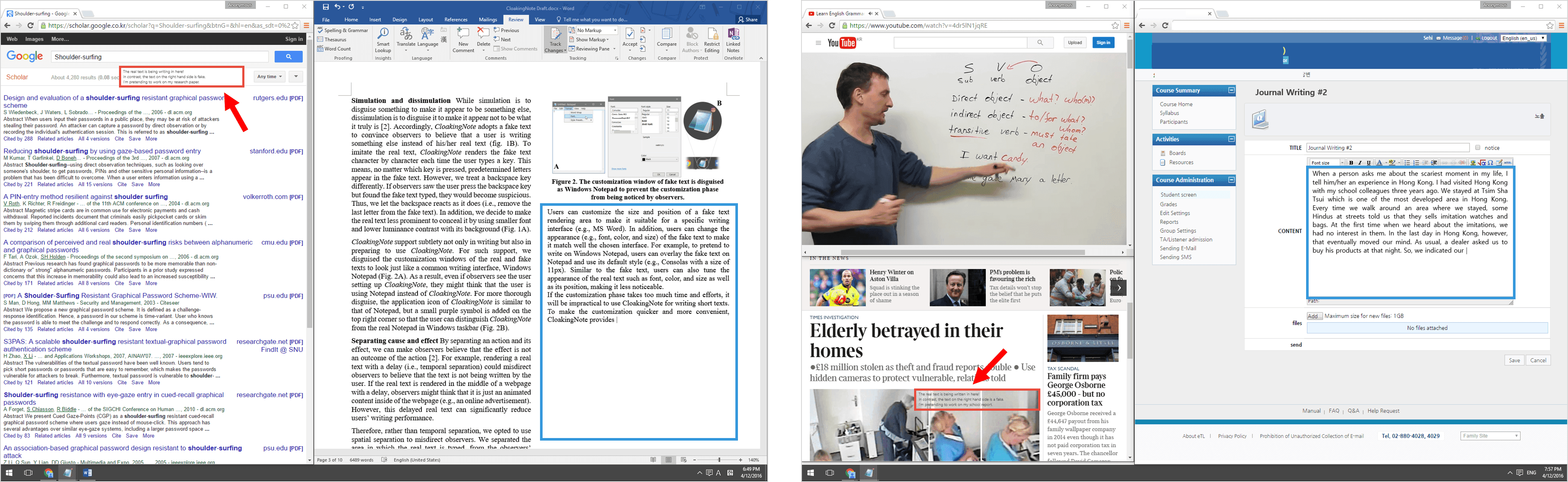Insert special character with Omega icon
This screenshot has width=1568, height=482.
pyautogui.click(x=1490, y=163)
